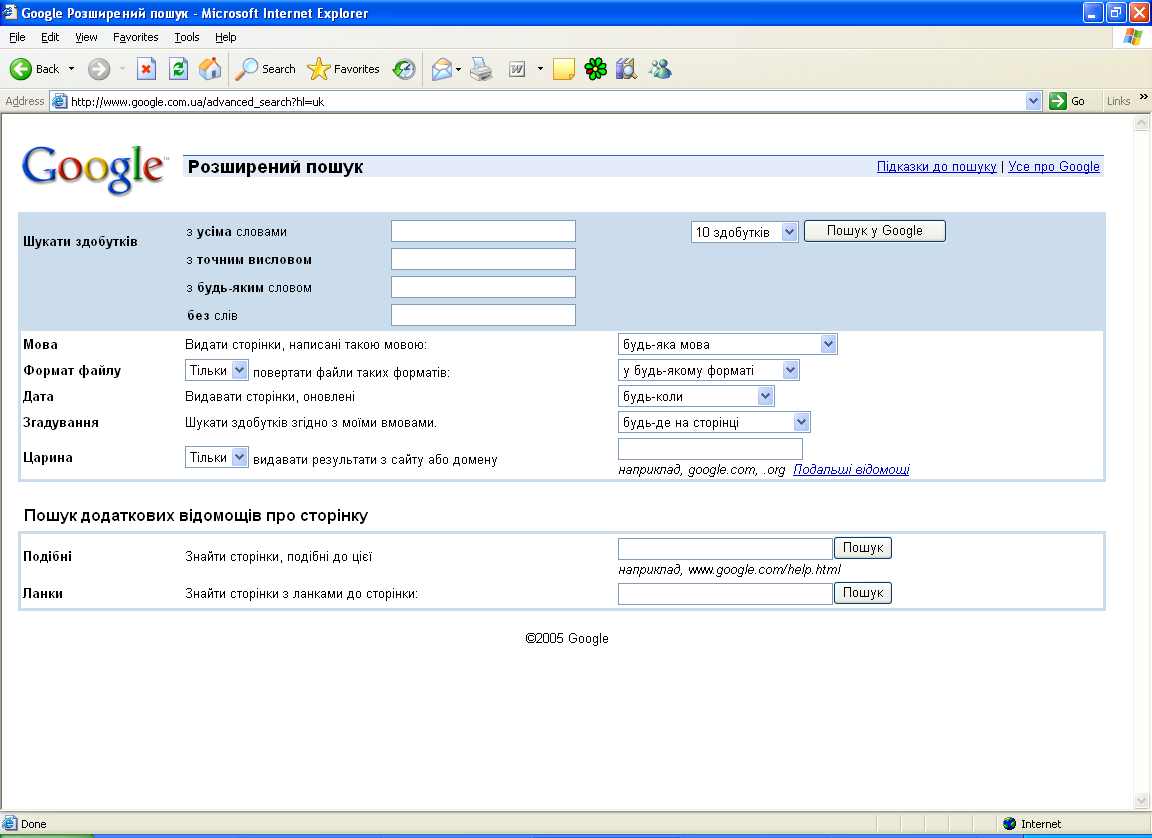Click the 'з будь-яким словом' input field
The width and height of the screenshot is (1152, 838).
pyautogui.click(x=483, y=286)
